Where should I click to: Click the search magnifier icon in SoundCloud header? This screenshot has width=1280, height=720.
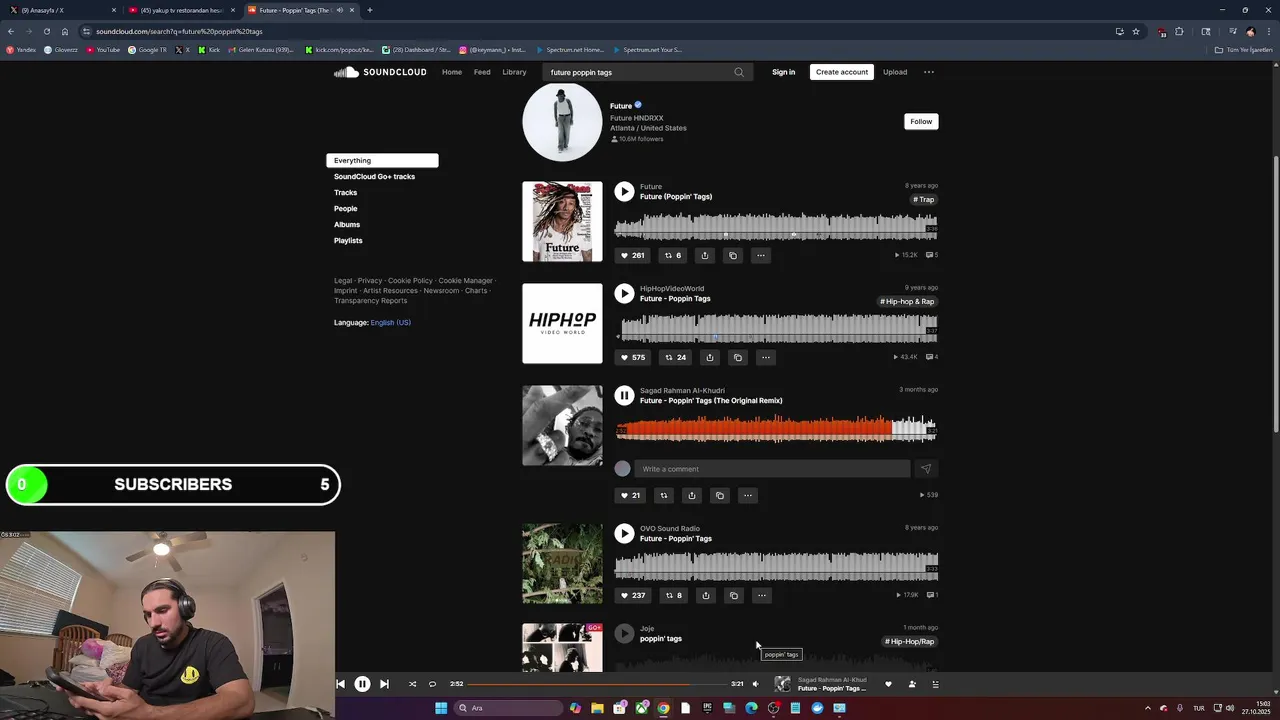[x=739, y=72]
